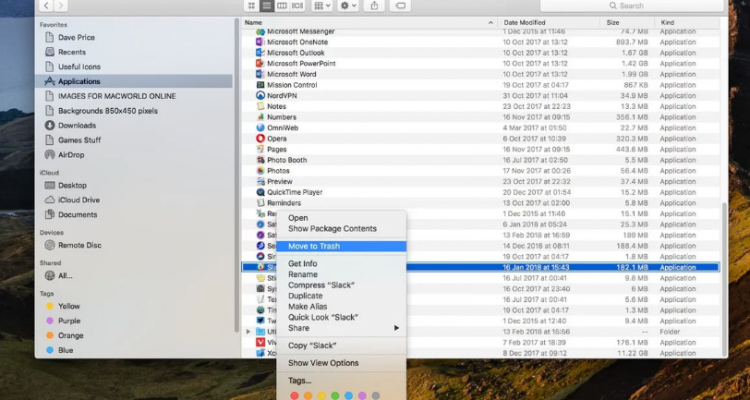Screen dimensions: 750x400
Task: Switch to Cover Flow view
Action: pyautogui.click(x=298, y=6)
